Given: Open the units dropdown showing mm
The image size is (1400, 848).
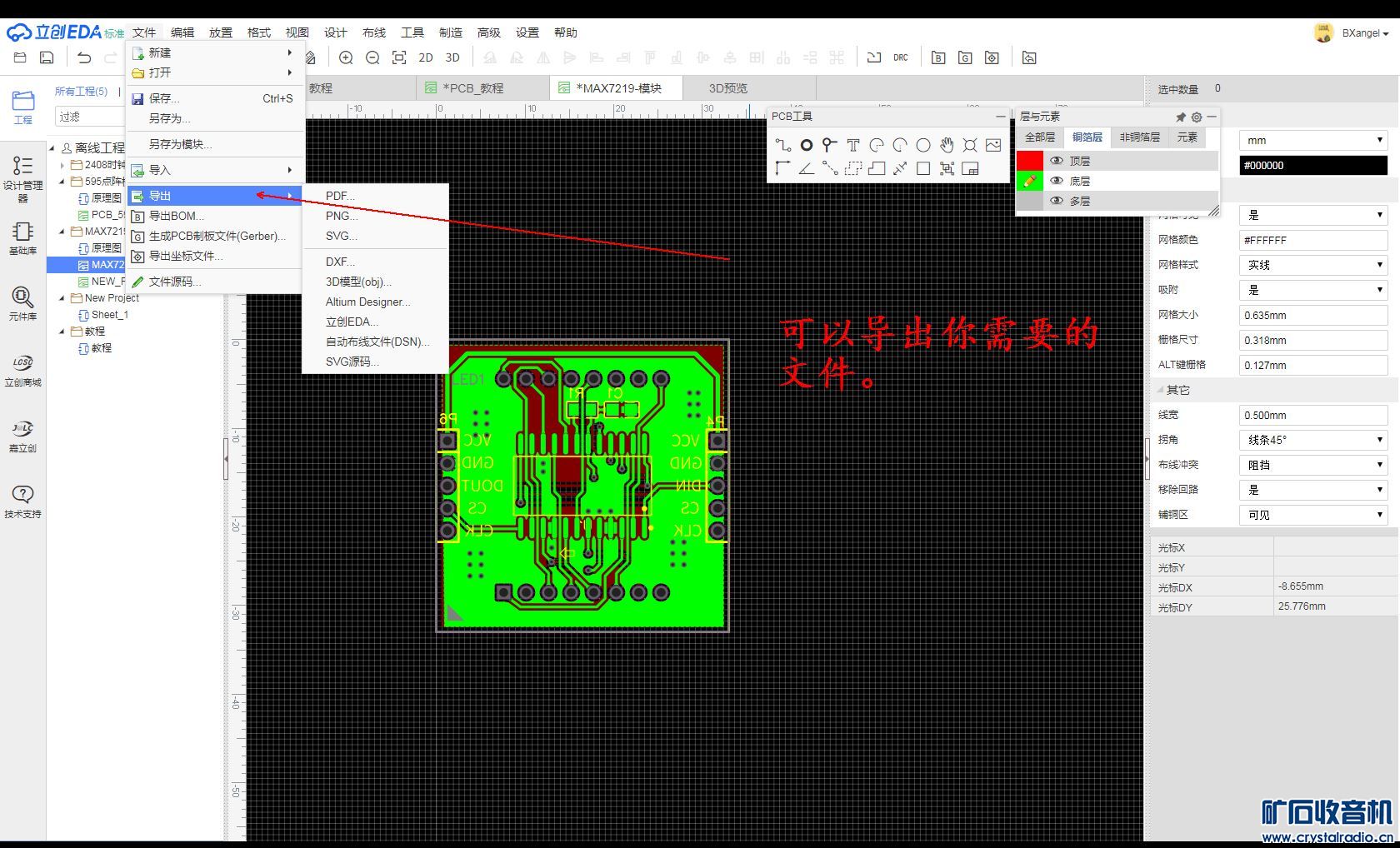Looking at the screenshot, I should (1312, 140).
